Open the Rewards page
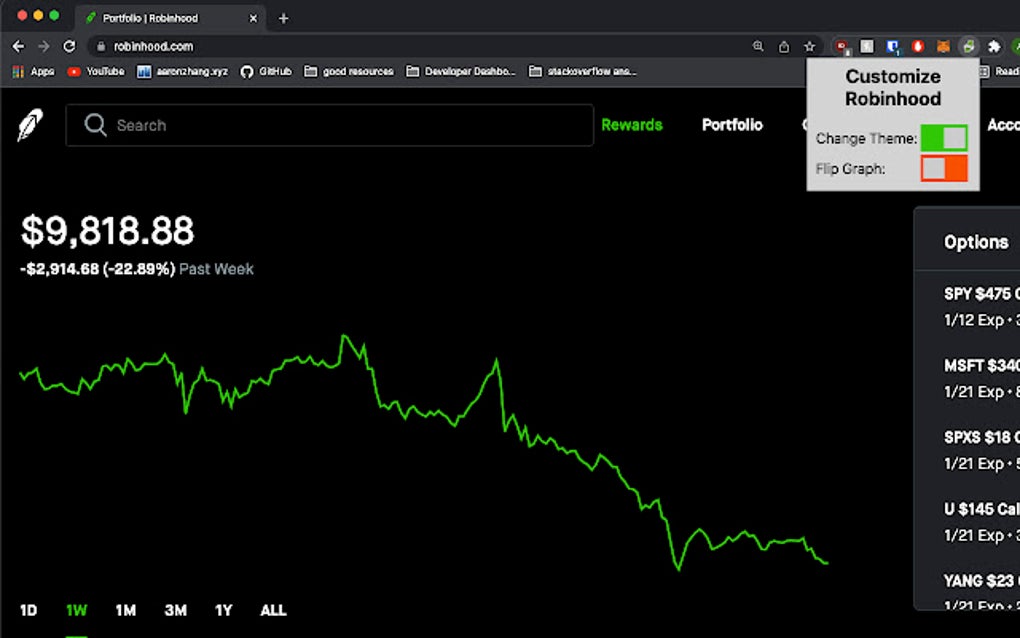Screen dimensions: 1020x638 632,124
